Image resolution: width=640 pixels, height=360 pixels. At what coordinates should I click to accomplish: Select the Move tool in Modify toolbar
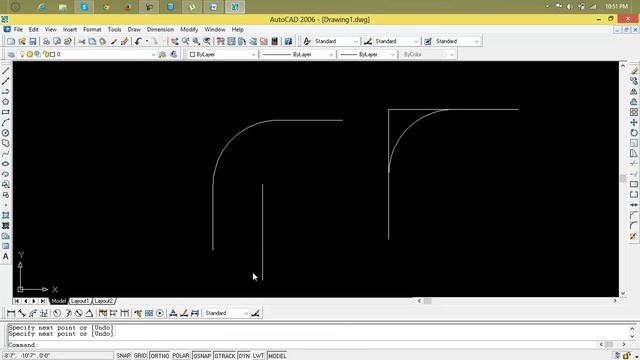pos(633,122)
